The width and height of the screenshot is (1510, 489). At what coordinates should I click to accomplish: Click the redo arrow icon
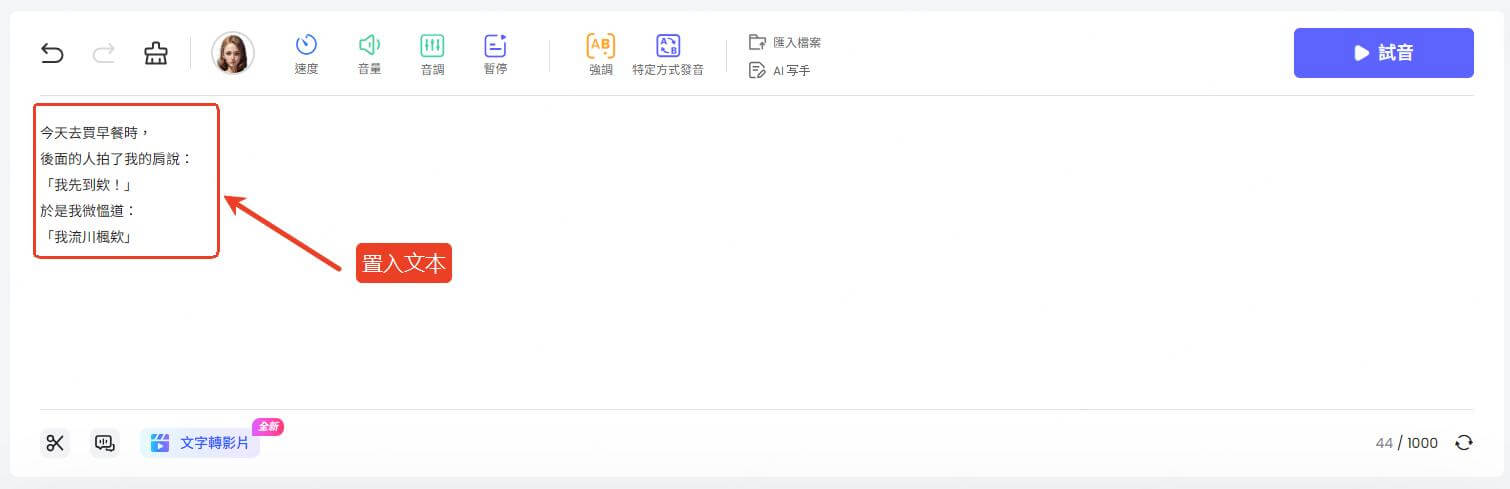click(x=104, y=53)
